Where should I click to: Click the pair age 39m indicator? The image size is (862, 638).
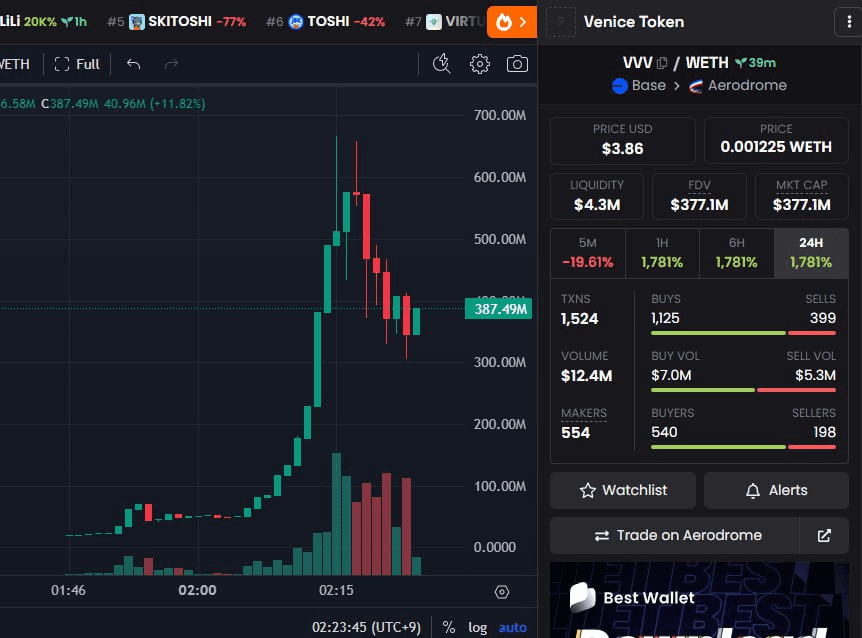click(756, 63)
